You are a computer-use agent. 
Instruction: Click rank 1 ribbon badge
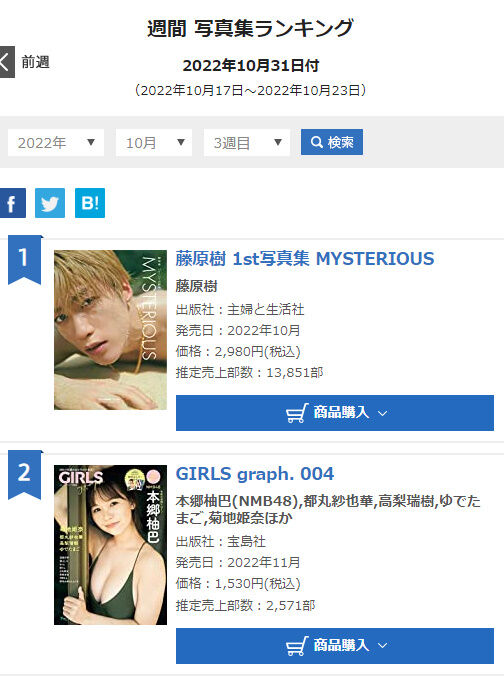25,260
